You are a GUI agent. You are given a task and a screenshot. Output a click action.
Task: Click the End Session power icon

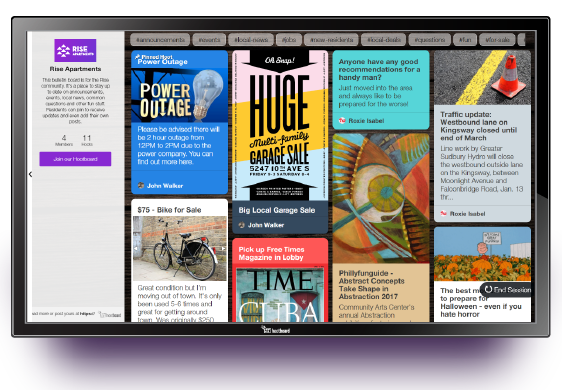(488, 289)
